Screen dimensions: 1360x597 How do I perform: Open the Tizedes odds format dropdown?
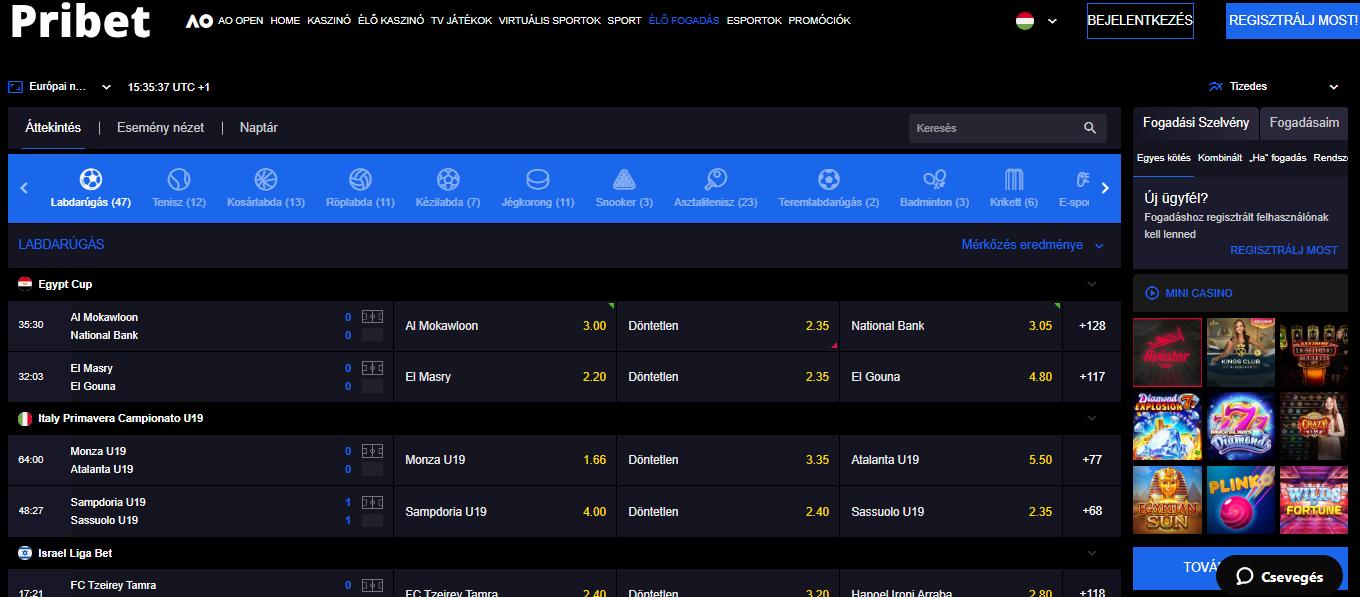coord(1334,87)
